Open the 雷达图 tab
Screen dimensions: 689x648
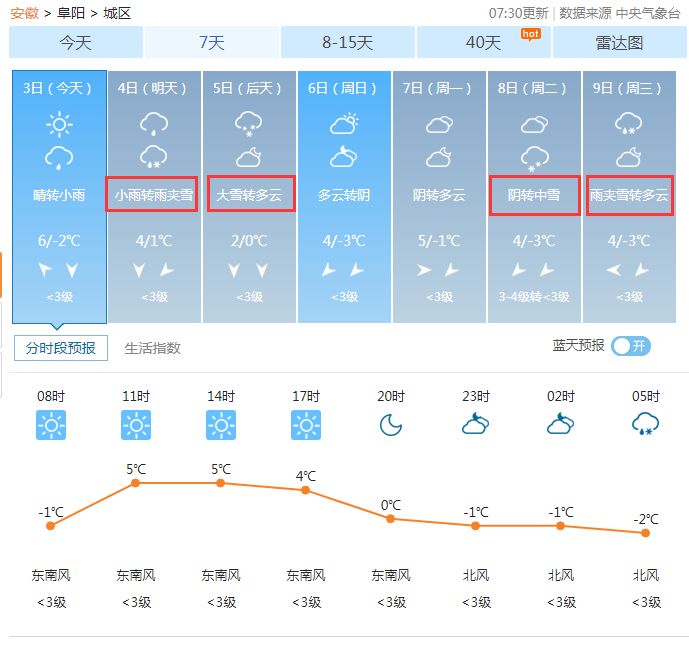[x=619, y=43]
